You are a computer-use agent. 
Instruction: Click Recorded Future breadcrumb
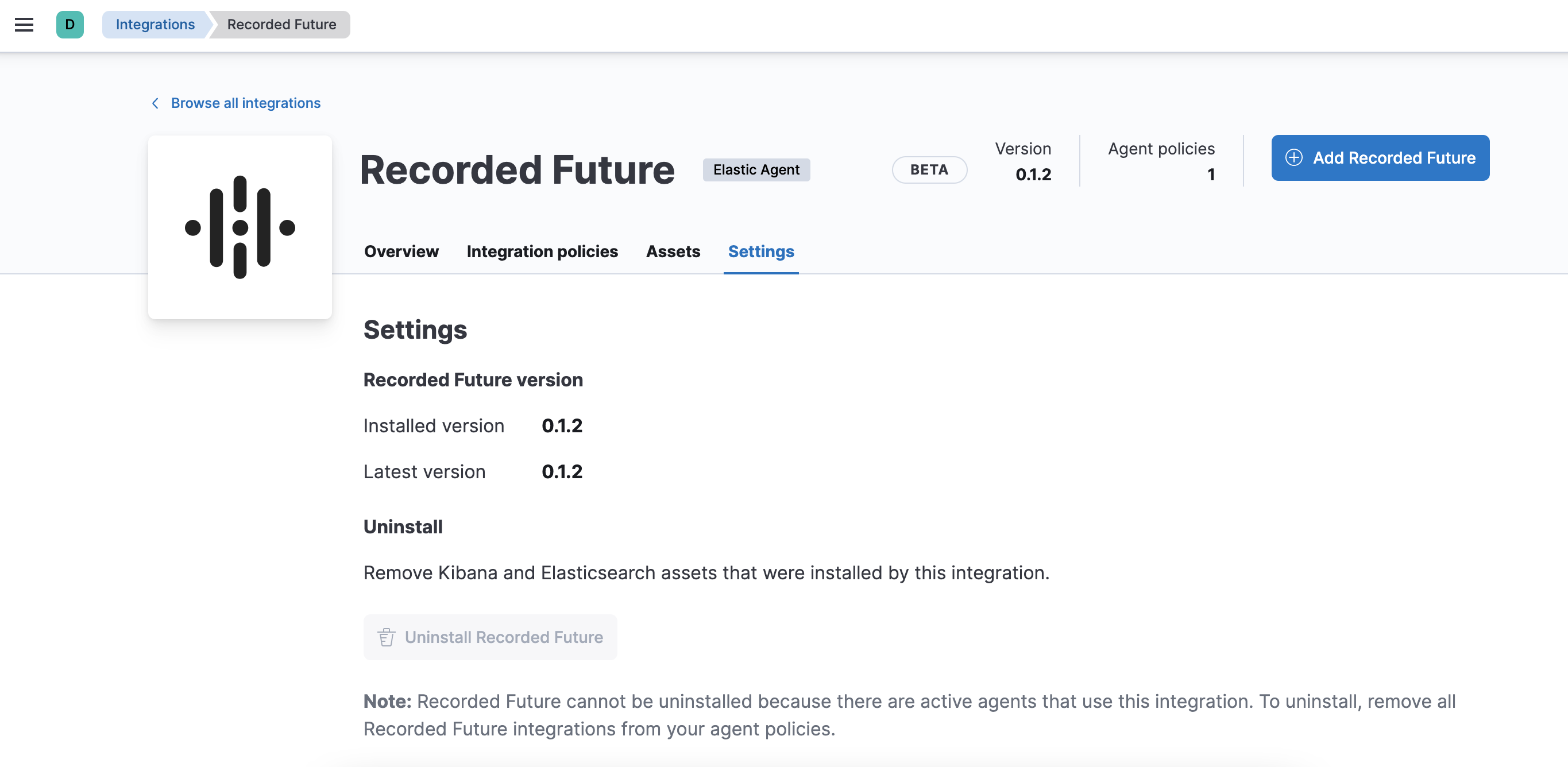pyautogui.click(x=281, y=25)
